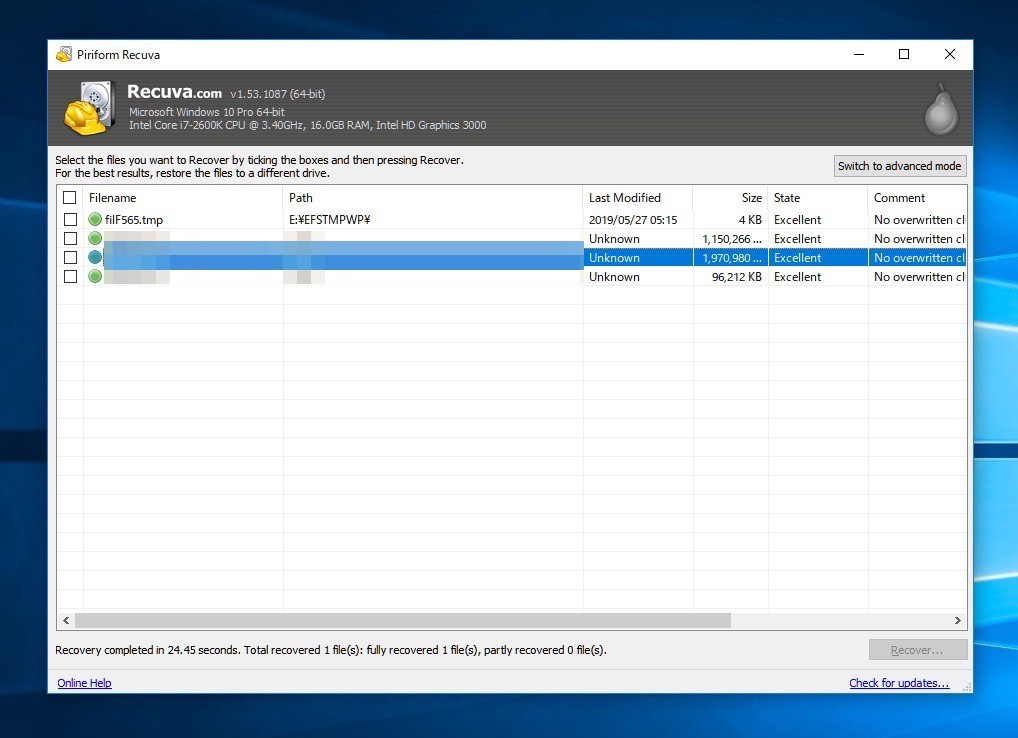Maximize the Recuva window
The height and width of the screenshot is (738, 1018).
904,55
